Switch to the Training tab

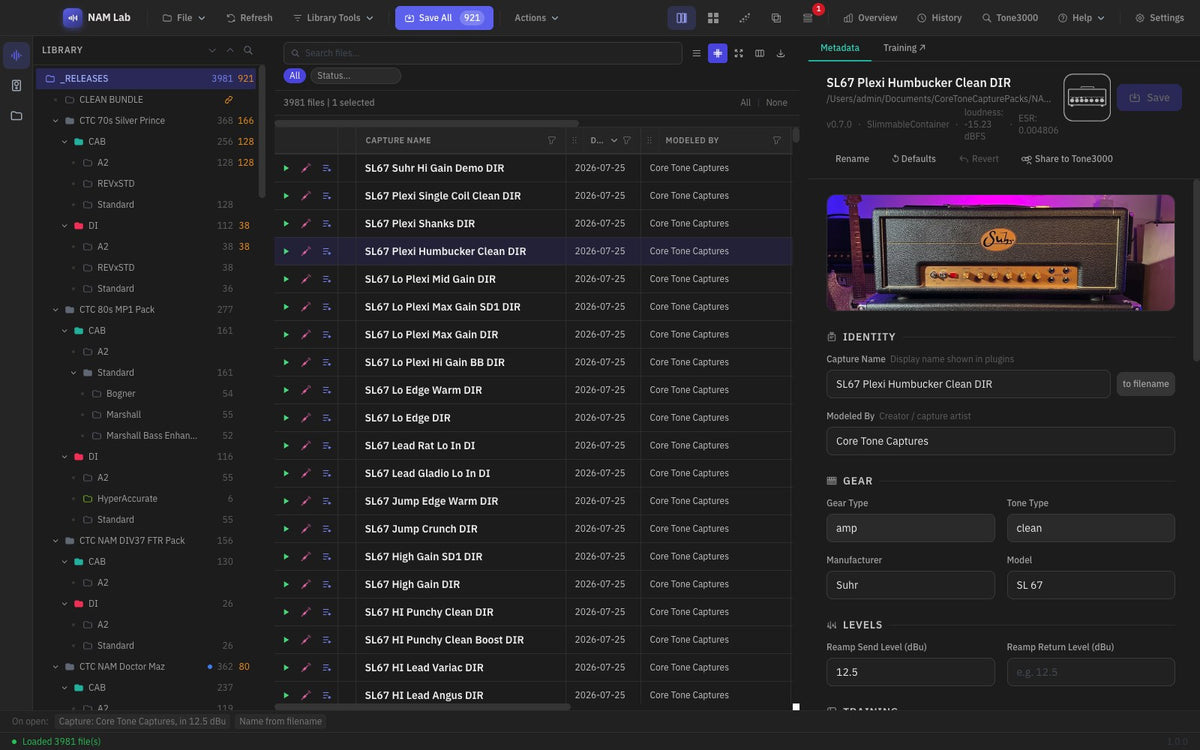pyautogui.click(x=904, y=48)
